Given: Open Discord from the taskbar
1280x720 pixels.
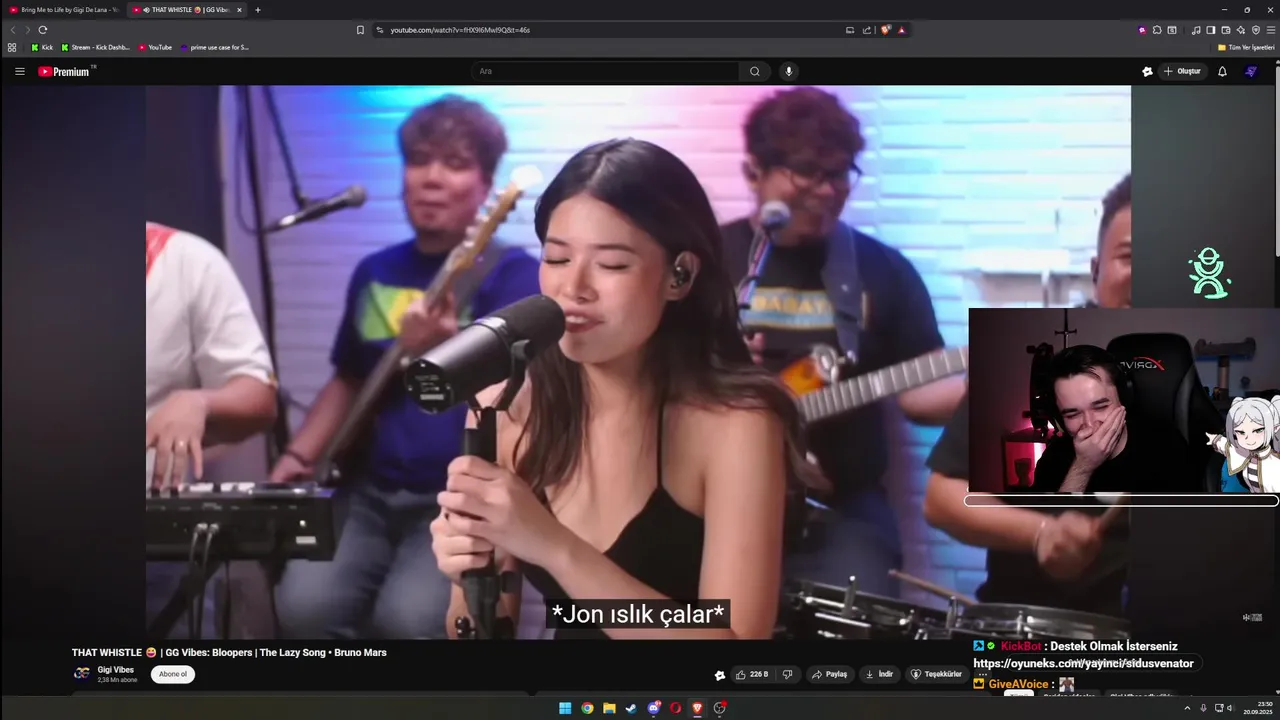Looking at the screenshot, I should click(x=654, y=708).
